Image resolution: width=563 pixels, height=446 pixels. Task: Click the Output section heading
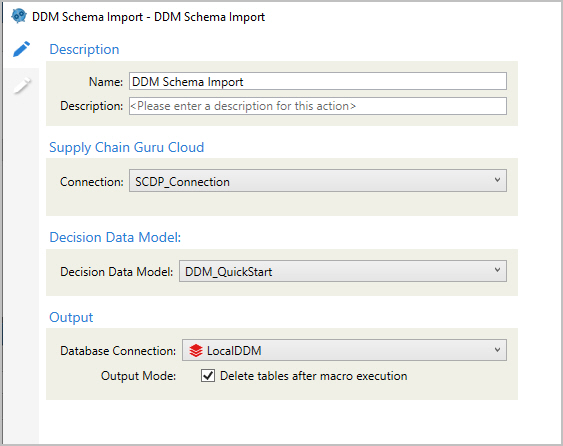[71, 317]
